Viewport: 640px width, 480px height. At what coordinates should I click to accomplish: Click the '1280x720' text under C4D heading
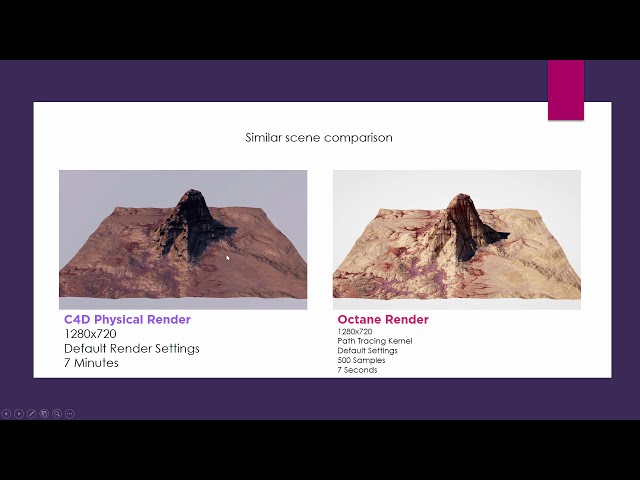click(x=90, y=334)
